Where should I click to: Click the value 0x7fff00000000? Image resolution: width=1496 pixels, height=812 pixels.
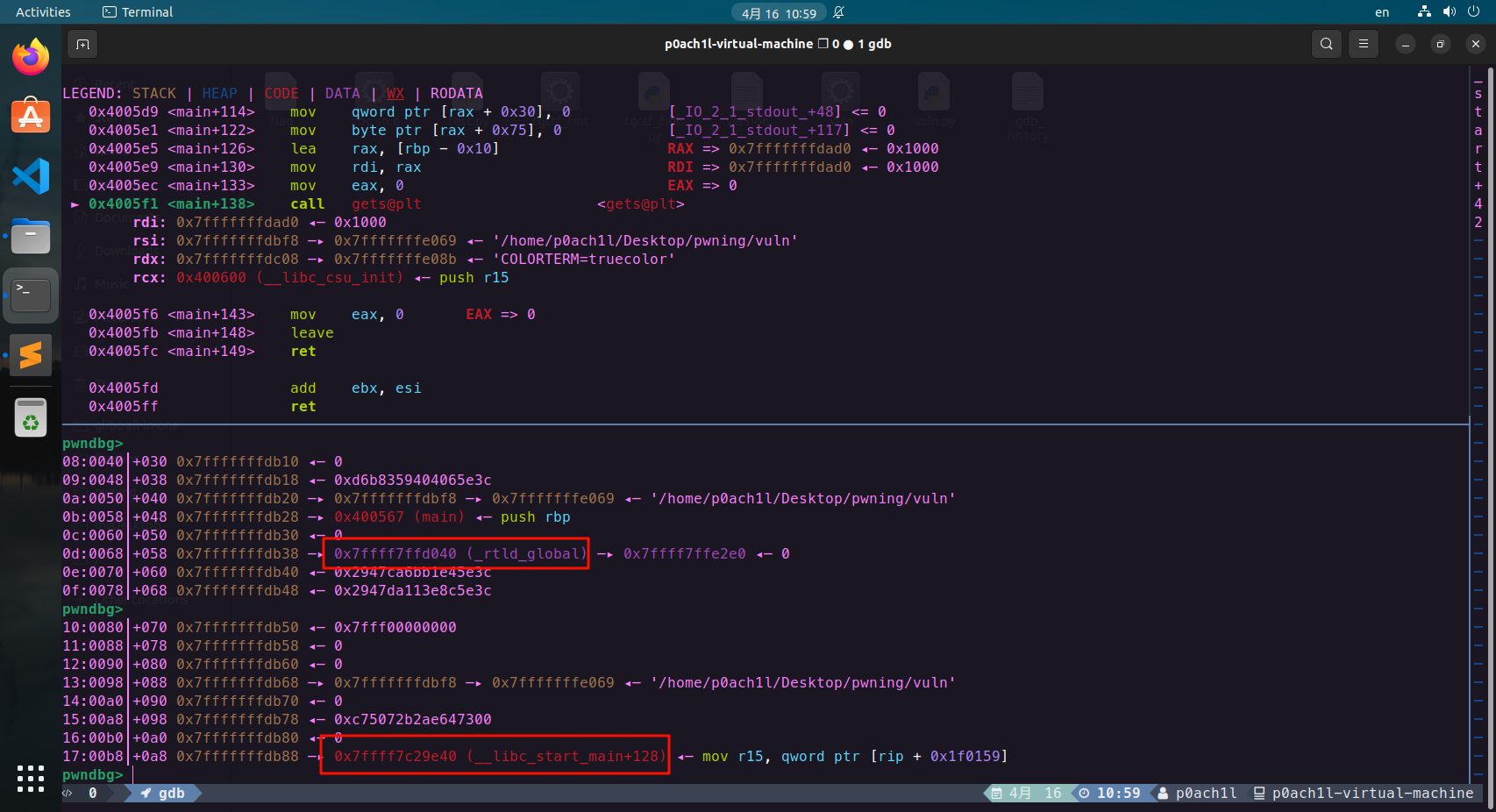click(x=395, y=627)
